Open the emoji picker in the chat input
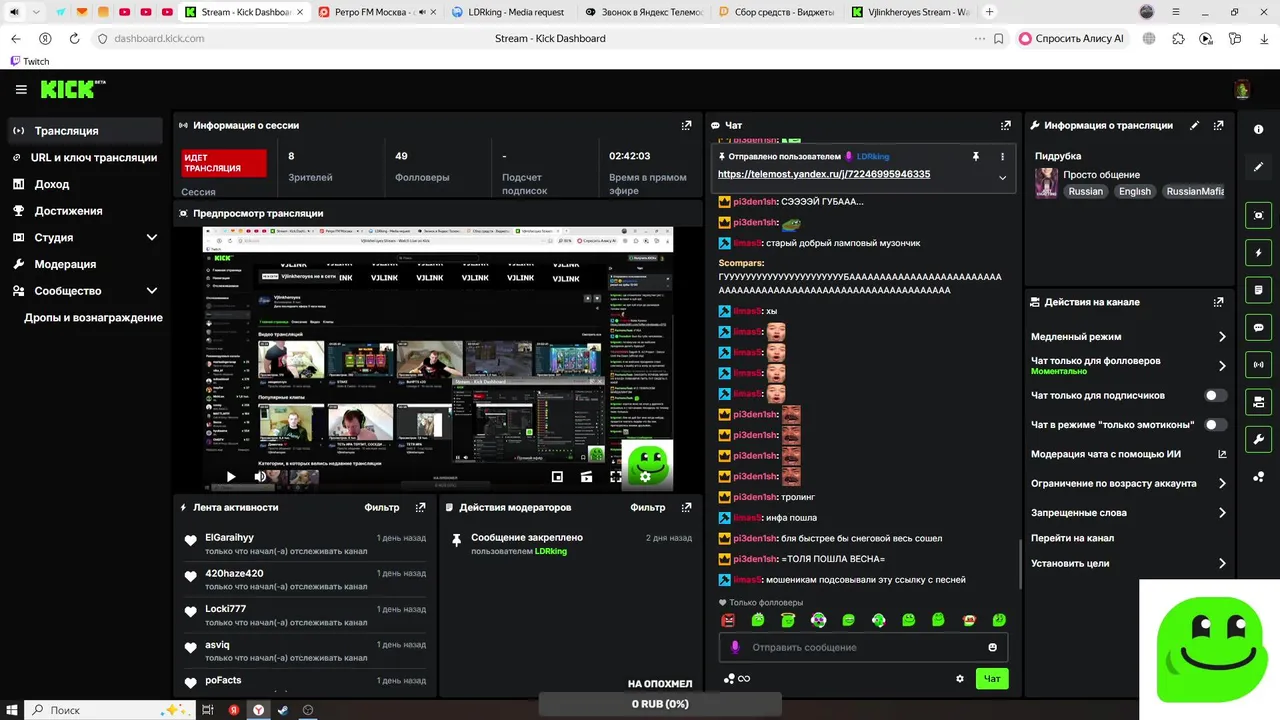Screen dimensions: 1280x720 993,647
